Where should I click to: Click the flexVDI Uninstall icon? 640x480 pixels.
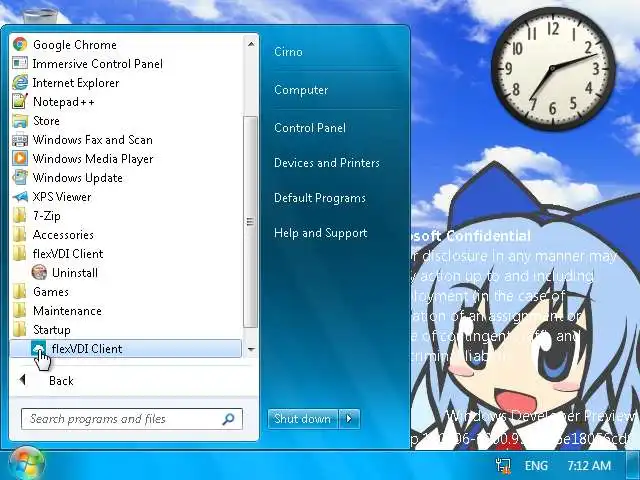[x=39, y=273]
